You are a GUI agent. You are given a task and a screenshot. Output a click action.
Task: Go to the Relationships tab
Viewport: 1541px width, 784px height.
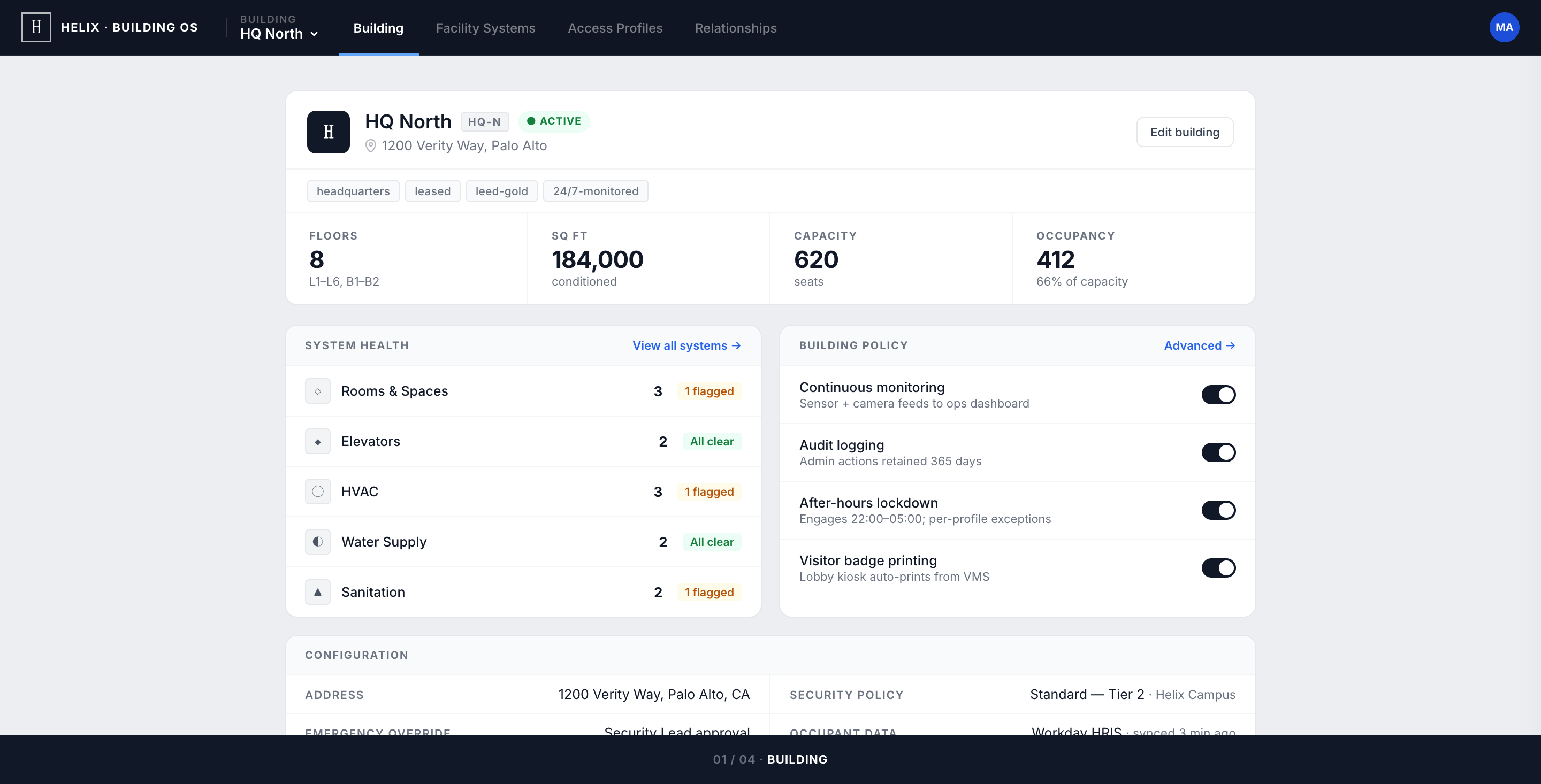click(735, 28)
